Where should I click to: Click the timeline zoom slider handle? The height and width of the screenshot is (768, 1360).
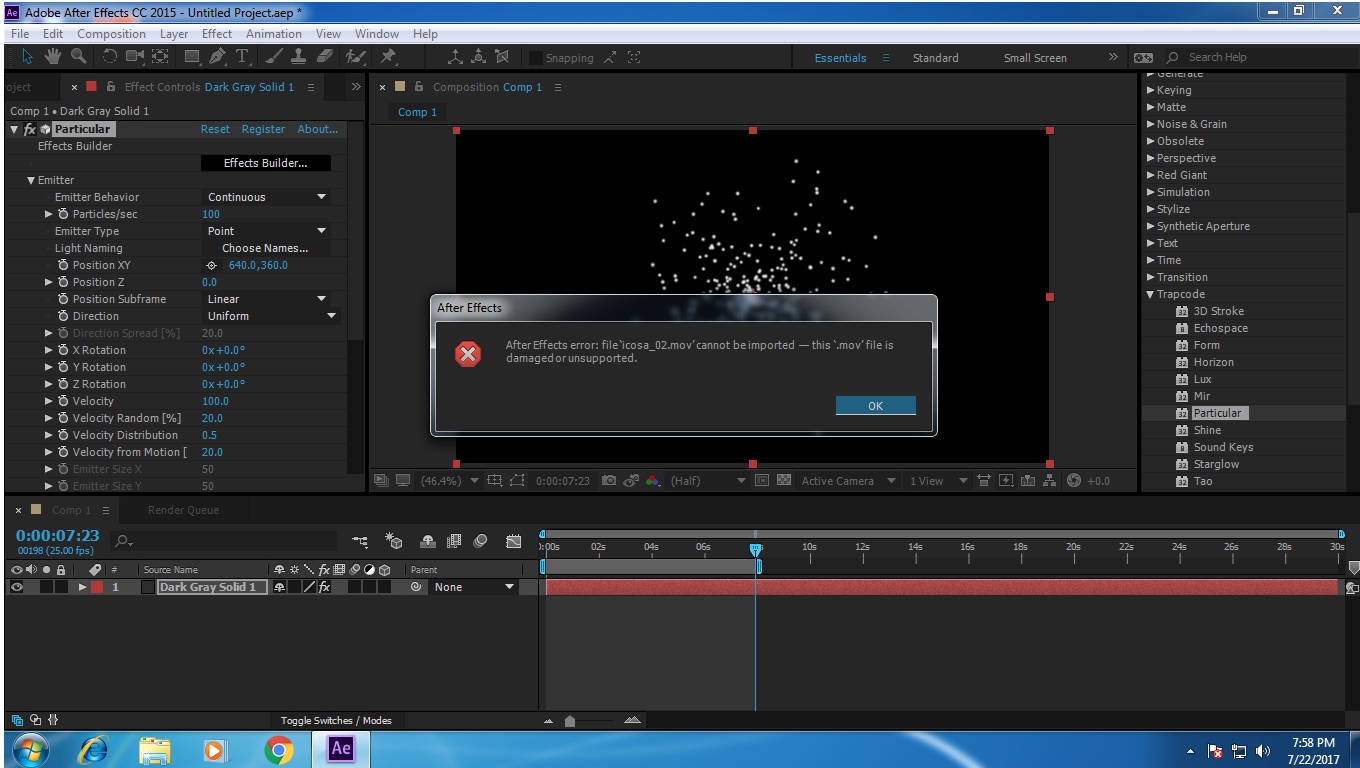point(570,721)
